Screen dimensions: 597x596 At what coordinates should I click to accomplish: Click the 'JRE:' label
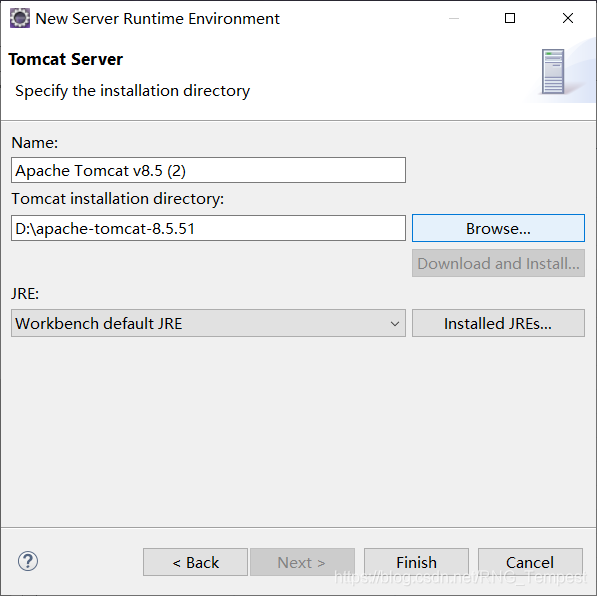pos(25,294)
